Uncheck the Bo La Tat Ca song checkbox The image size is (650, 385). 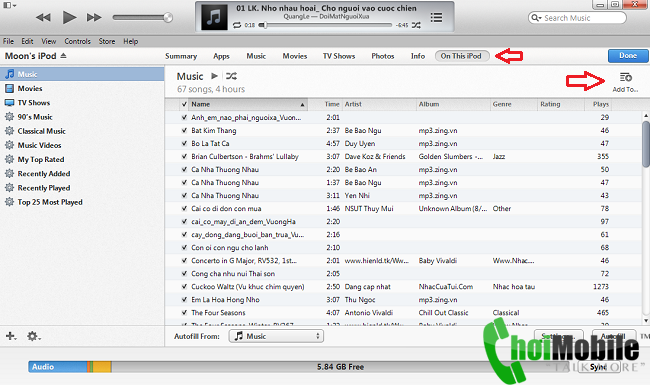click(x=184, y=143)
